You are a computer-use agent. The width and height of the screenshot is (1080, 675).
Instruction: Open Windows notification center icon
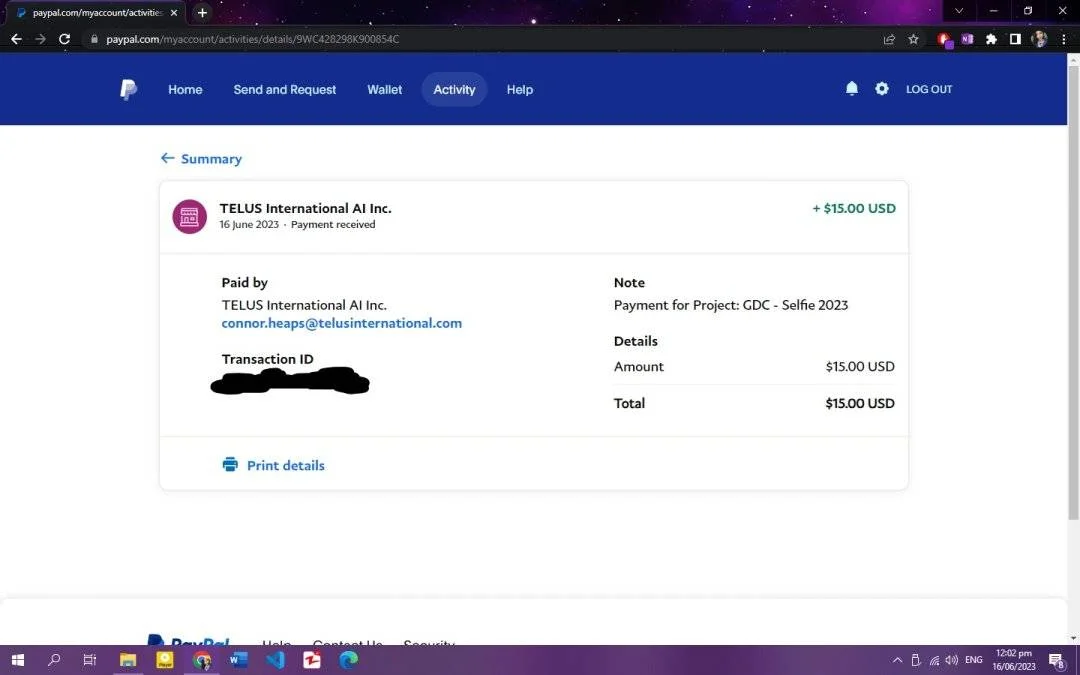[x=1057, y=660]
